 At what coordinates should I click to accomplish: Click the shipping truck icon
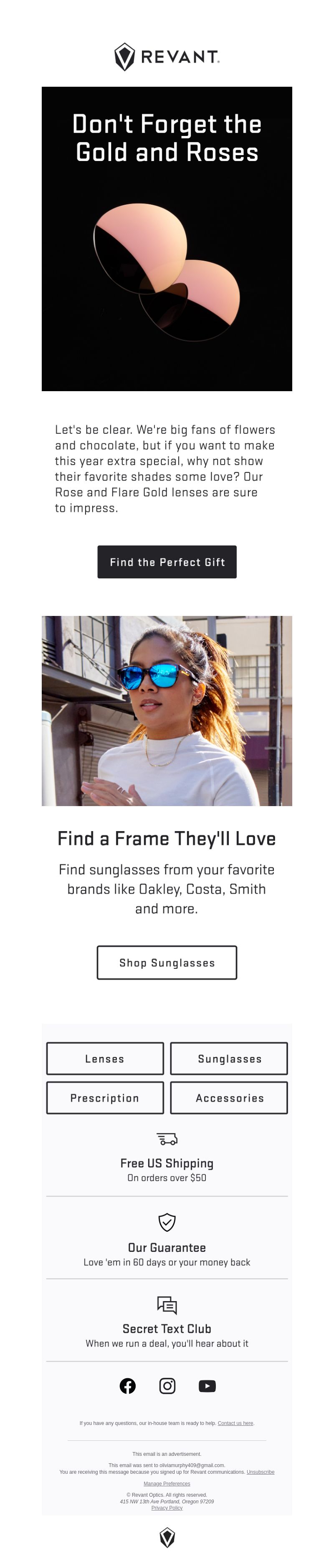[167, 1138]
